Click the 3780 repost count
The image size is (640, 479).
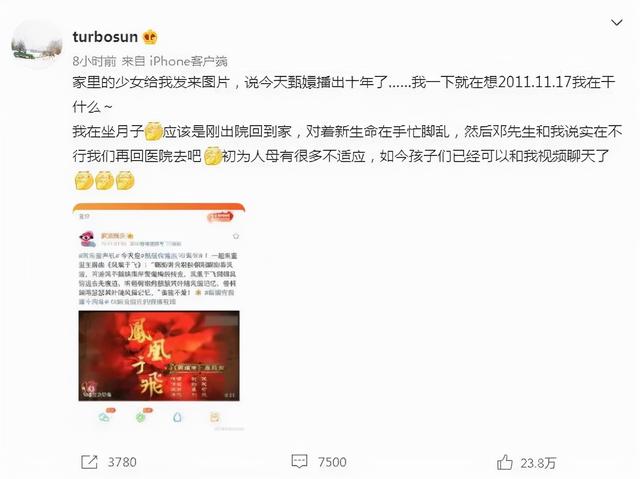[122, 462]
